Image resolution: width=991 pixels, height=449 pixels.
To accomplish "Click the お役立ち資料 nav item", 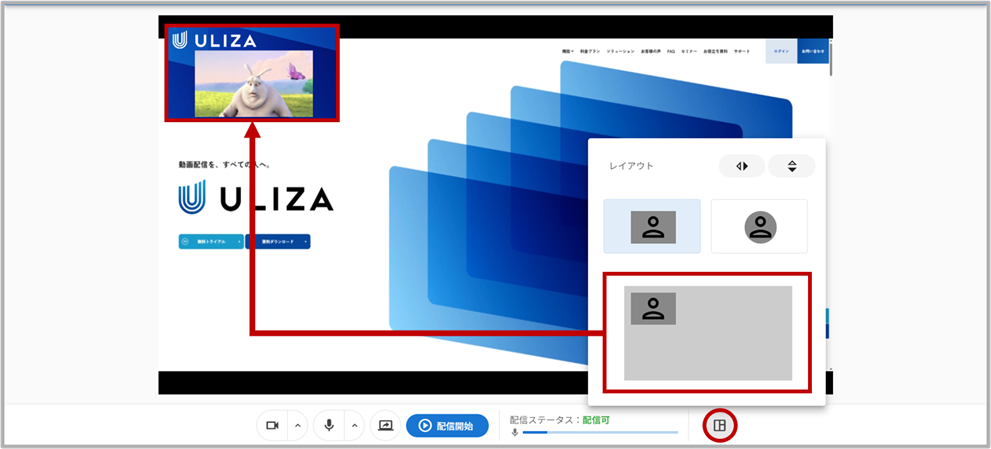I will [x=715, y=51].
